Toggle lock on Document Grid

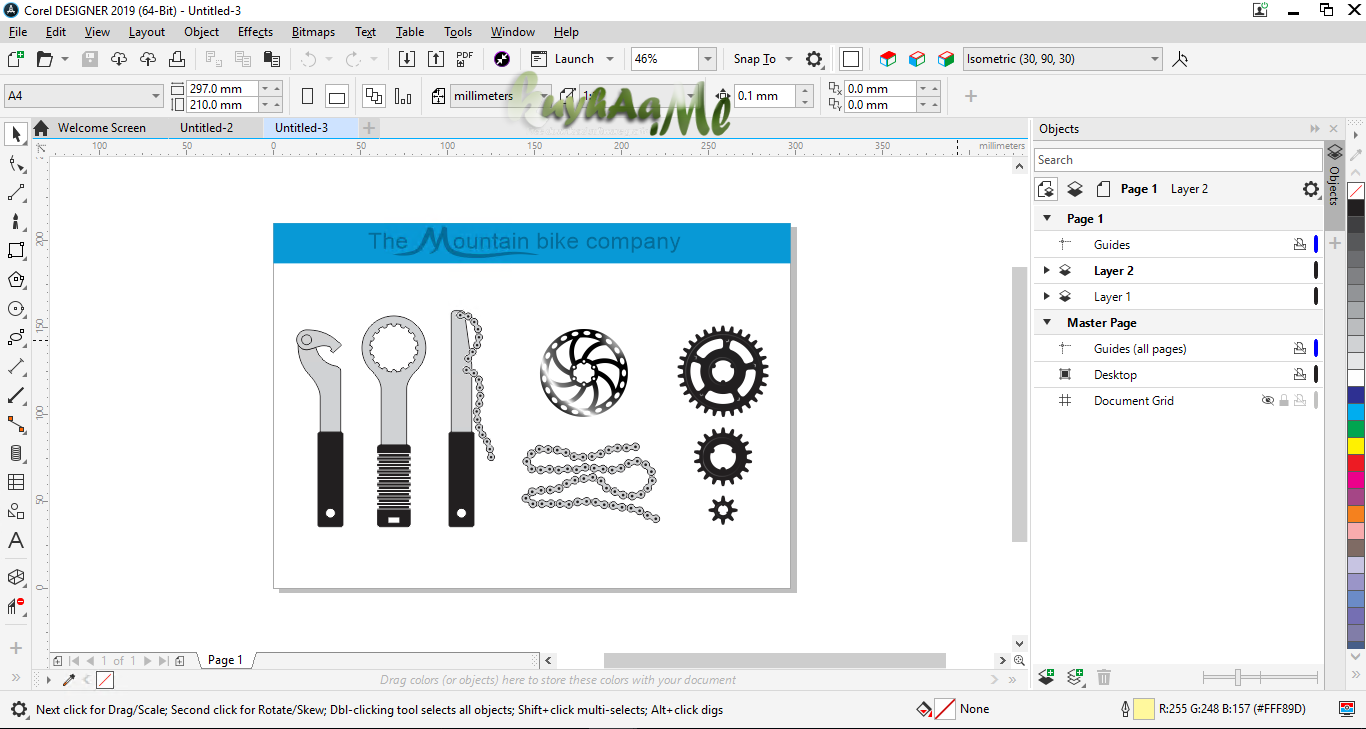(x=1284, y=401)
